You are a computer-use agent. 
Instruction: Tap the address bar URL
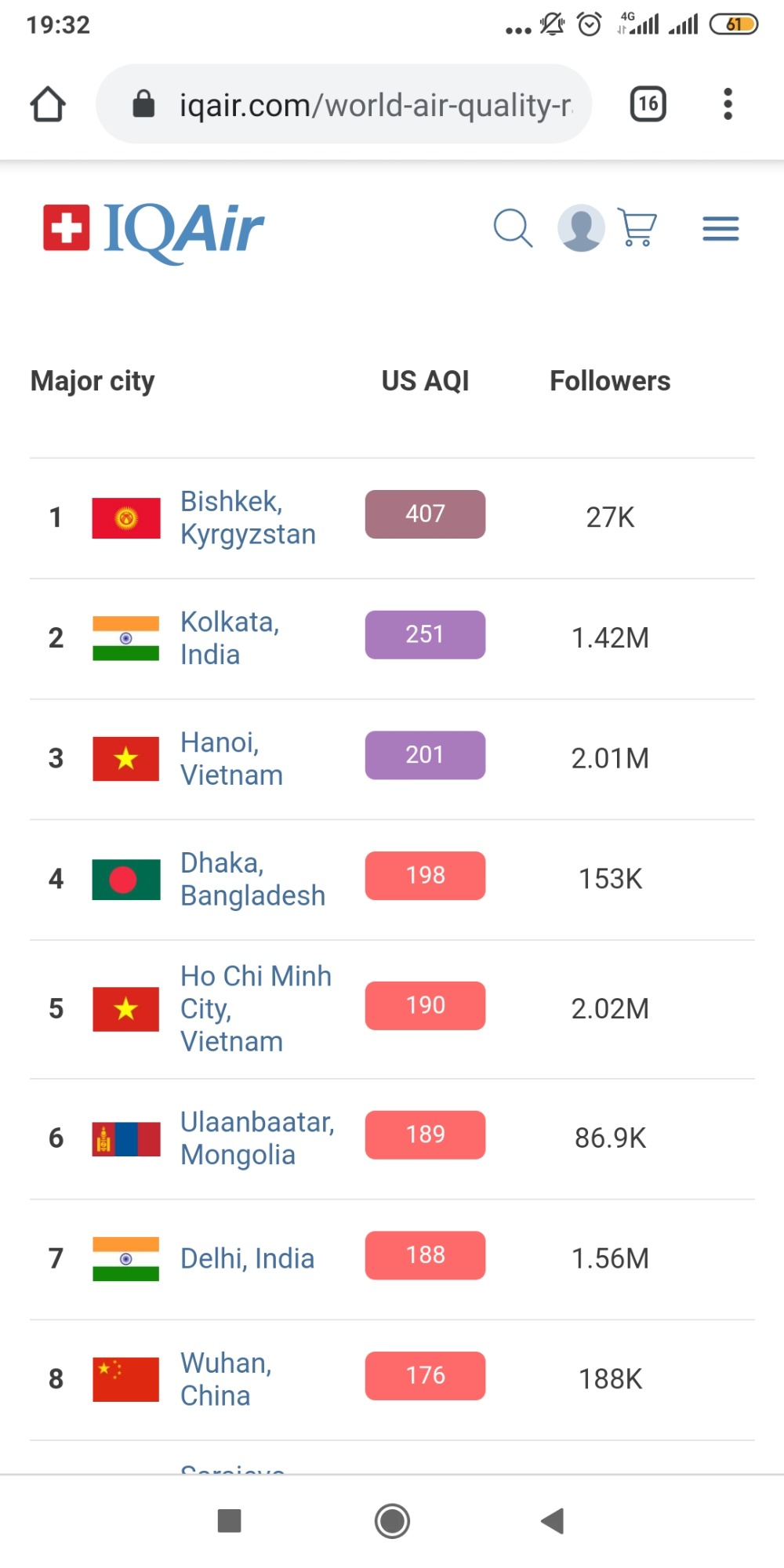375,104
